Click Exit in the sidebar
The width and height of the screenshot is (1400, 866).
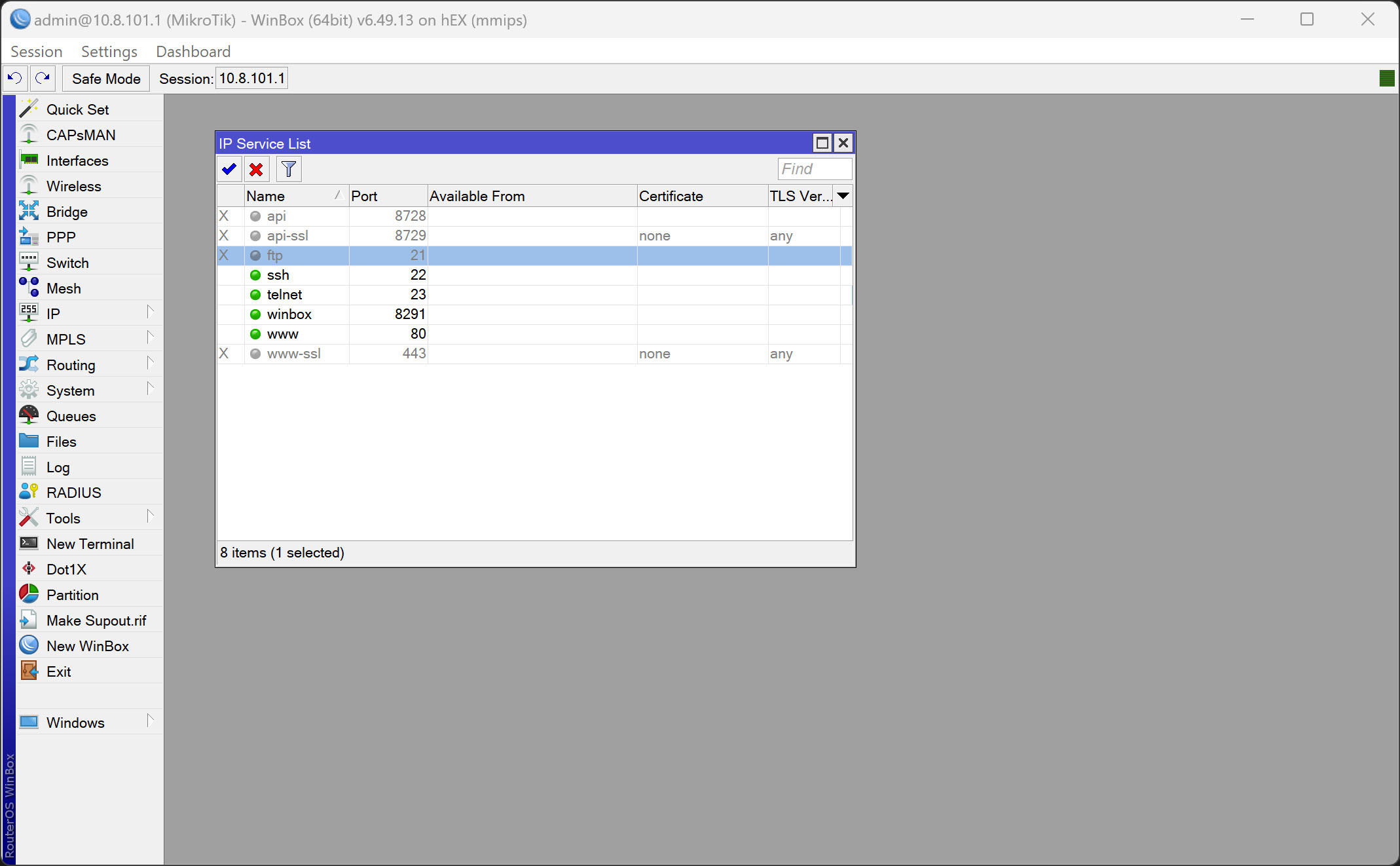click(59, 671)
